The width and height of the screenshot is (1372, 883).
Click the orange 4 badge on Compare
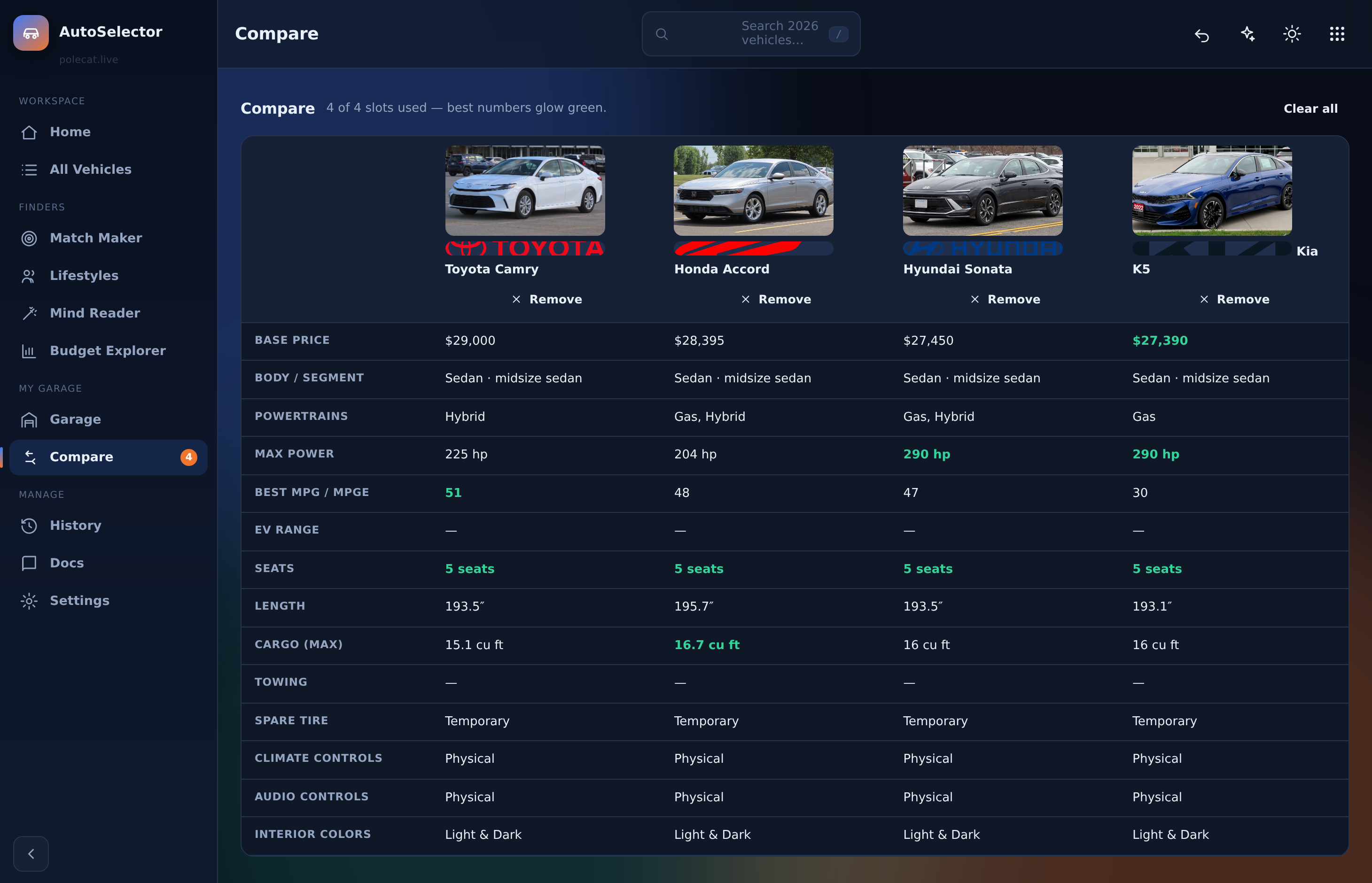tap(189, 457)
